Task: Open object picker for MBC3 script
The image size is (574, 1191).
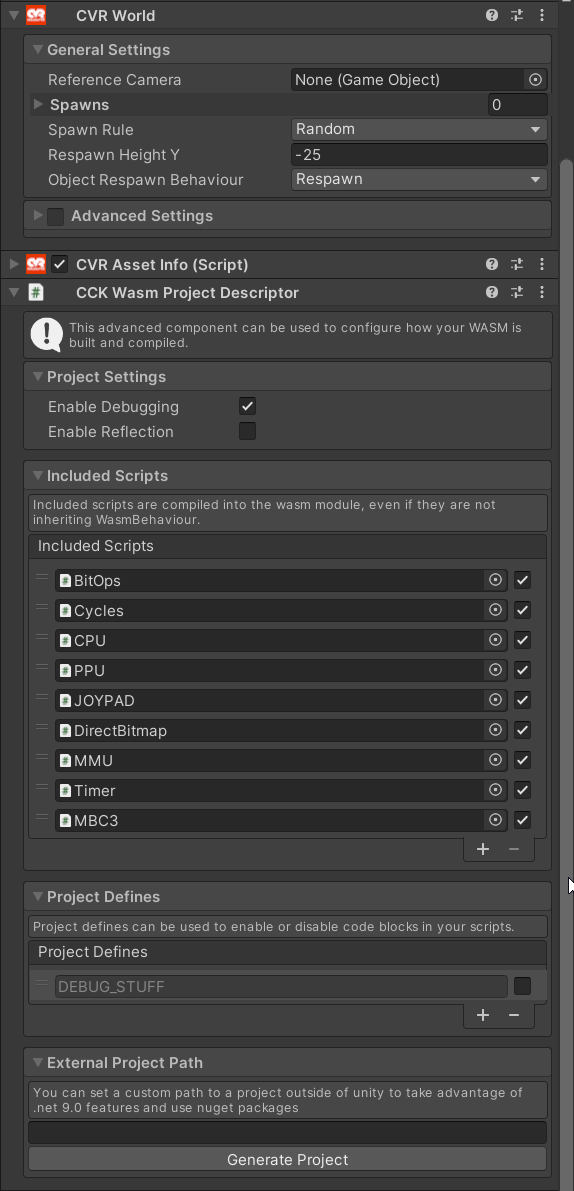Action: [495, 820]
